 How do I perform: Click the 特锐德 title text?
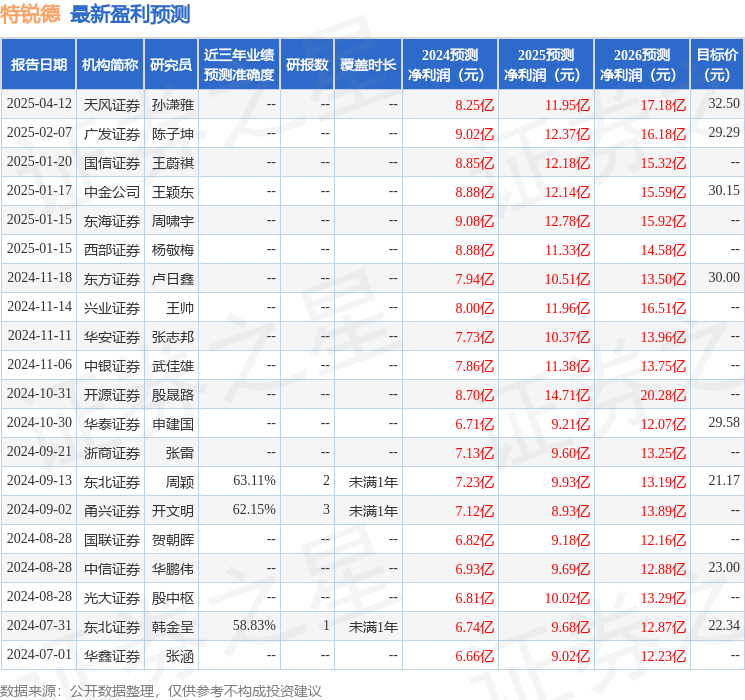point(30,14)
